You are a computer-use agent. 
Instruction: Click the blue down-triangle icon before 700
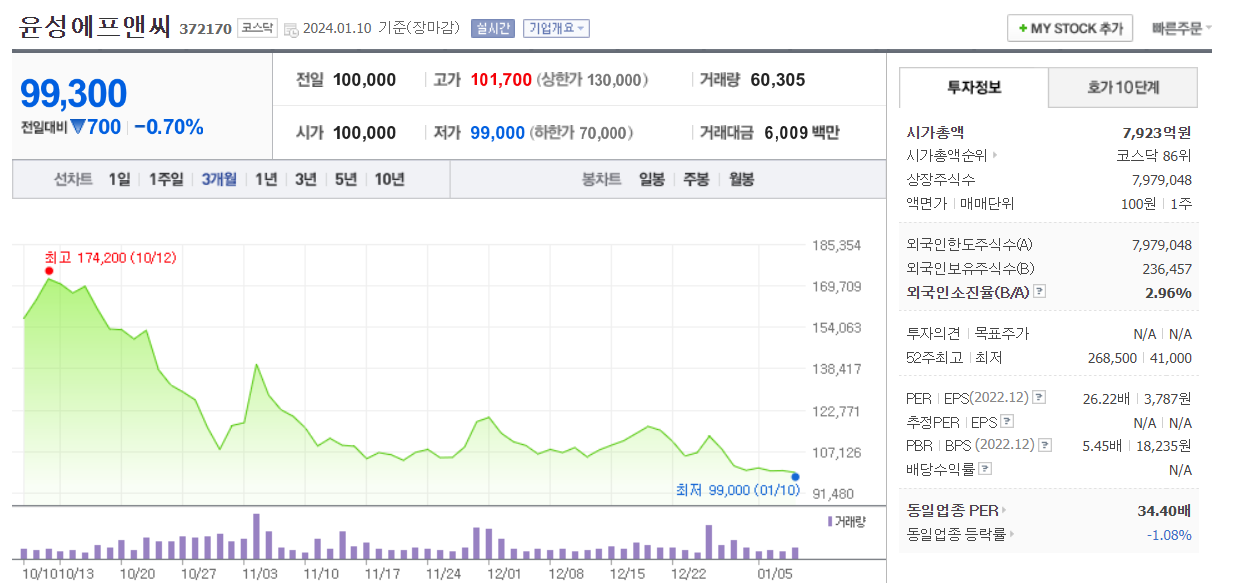pyautogui.click(x=78, y=127)
